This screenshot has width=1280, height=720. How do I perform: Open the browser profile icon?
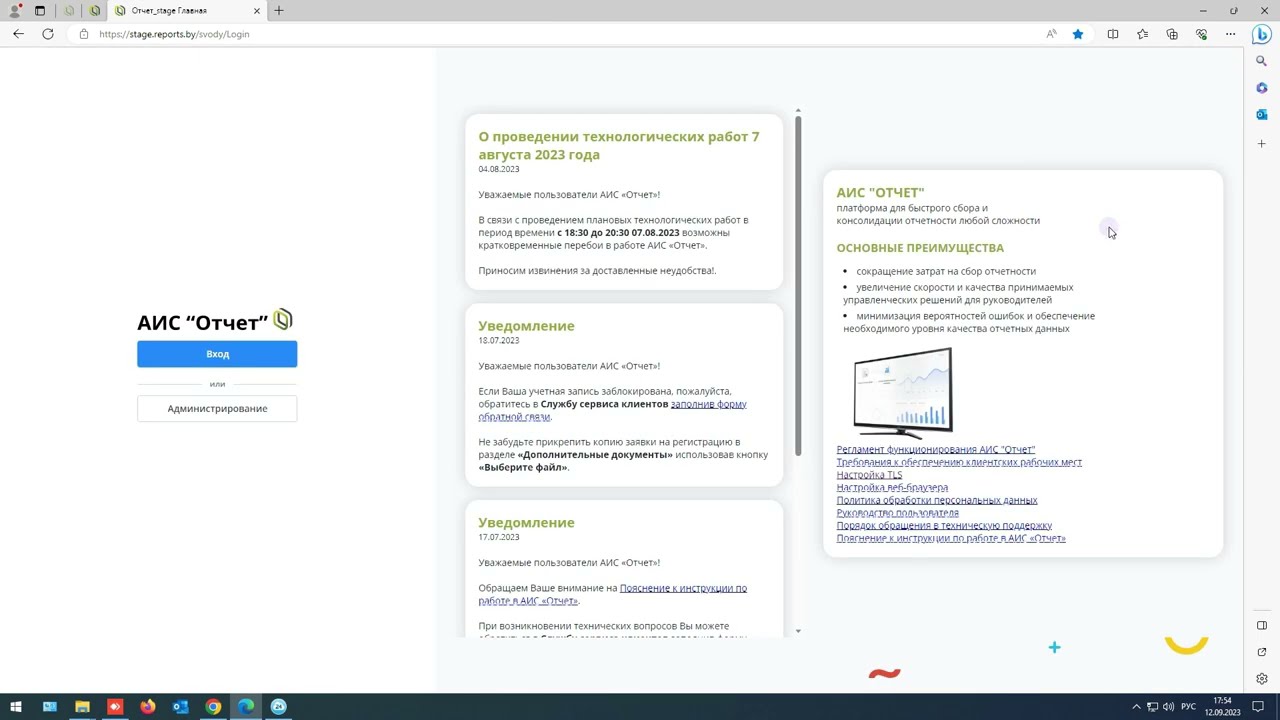[x=15, y=11]
